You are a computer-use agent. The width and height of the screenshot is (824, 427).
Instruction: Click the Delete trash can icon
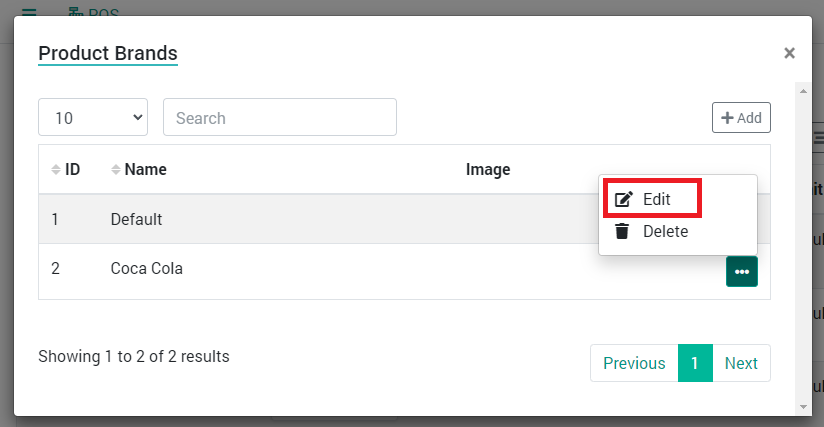(x=622, y=231)
